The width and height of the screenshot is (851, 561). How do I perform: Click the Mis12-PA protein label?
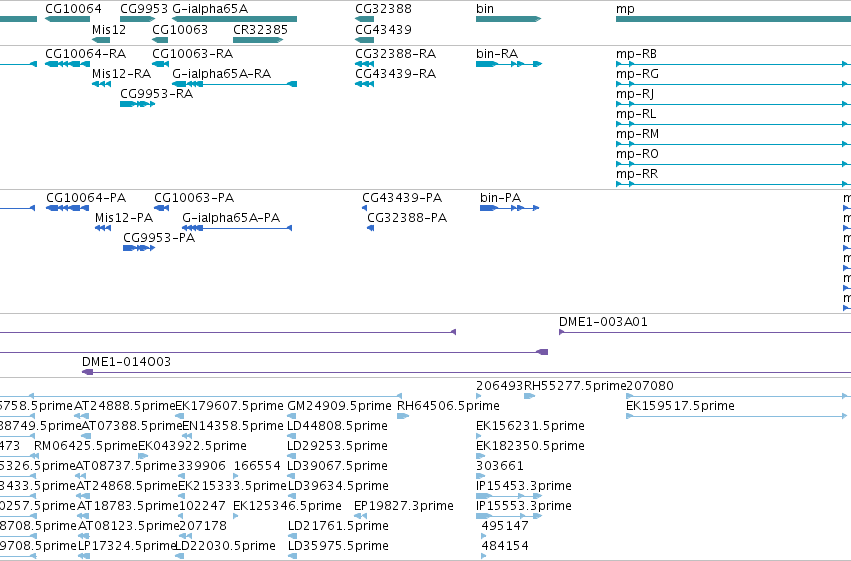(x=124, y=218)
